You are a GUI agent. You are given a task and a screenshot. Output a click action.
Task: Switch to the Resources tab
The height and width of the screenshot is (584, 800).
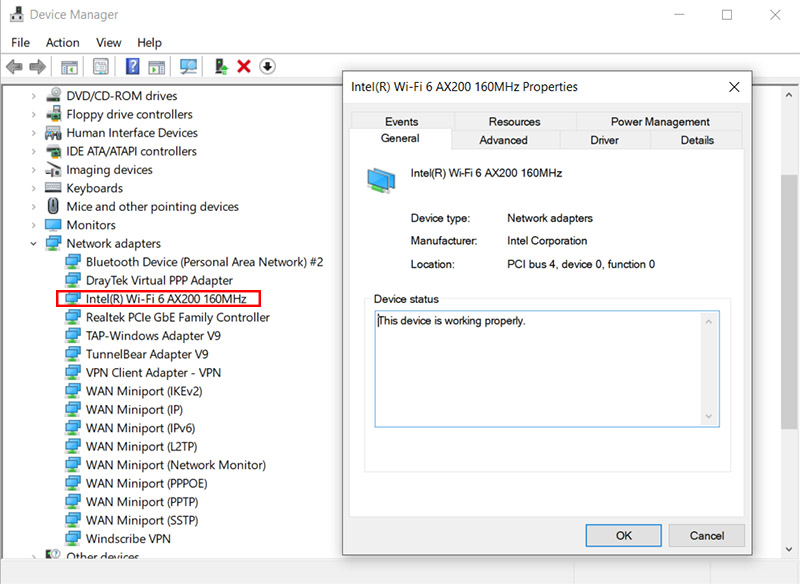pos(514,121)
